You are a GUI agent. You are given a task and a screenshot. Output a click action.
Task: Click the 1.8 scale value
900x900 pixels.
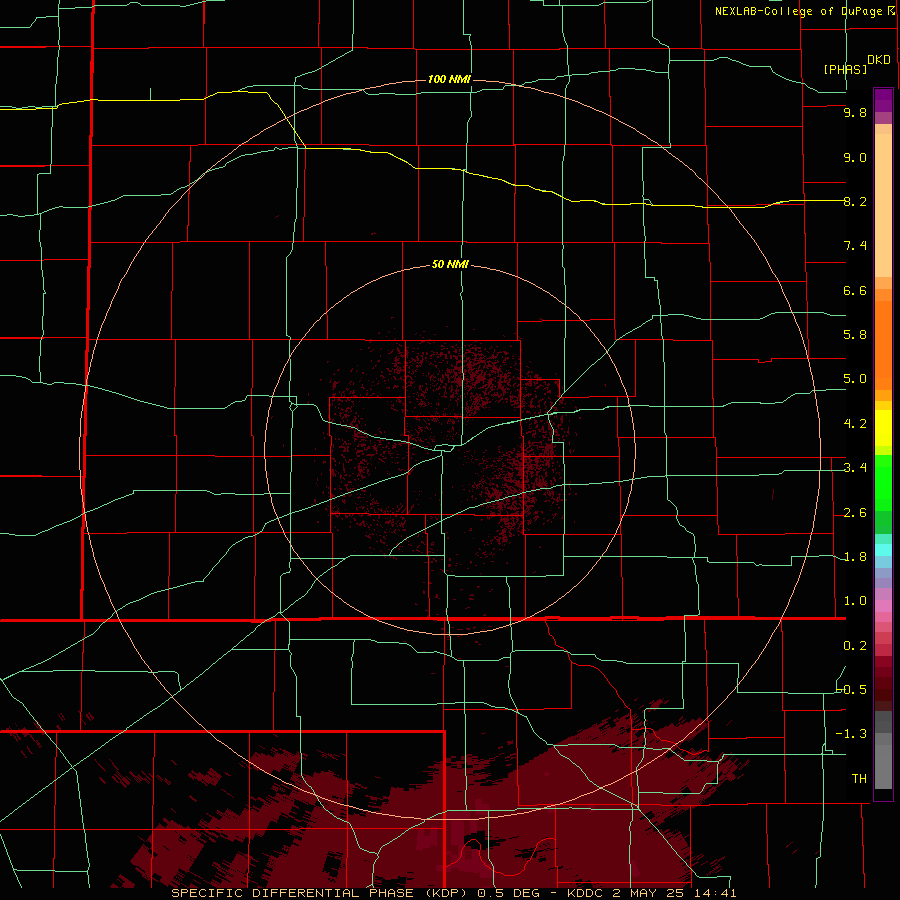coord(855,557)
